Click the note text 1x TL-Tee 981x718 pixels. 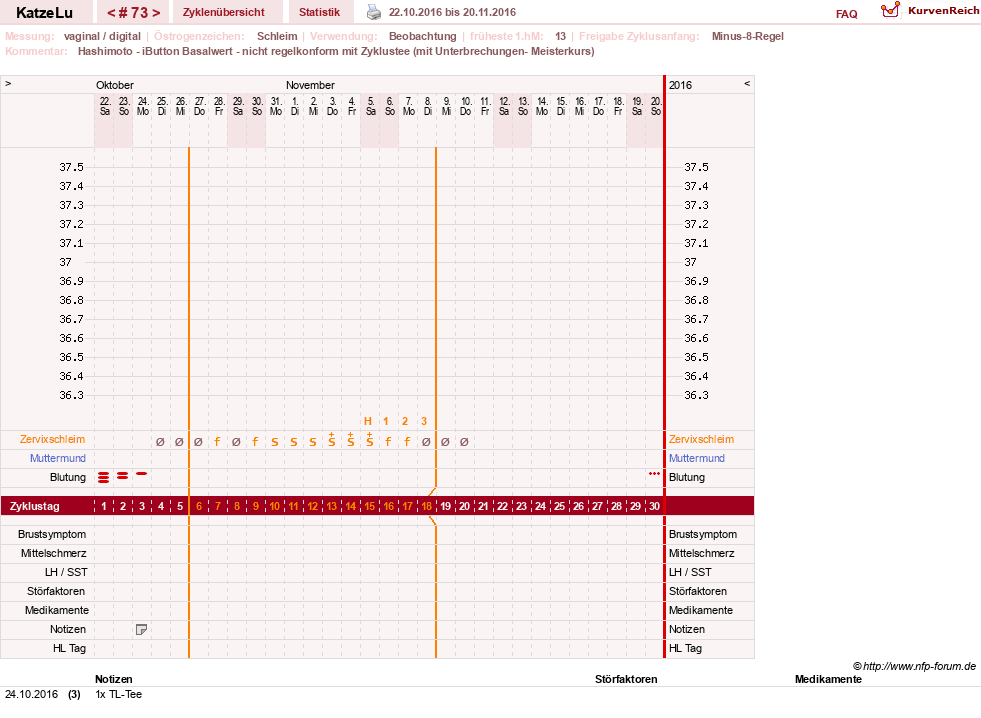[118, 695]
